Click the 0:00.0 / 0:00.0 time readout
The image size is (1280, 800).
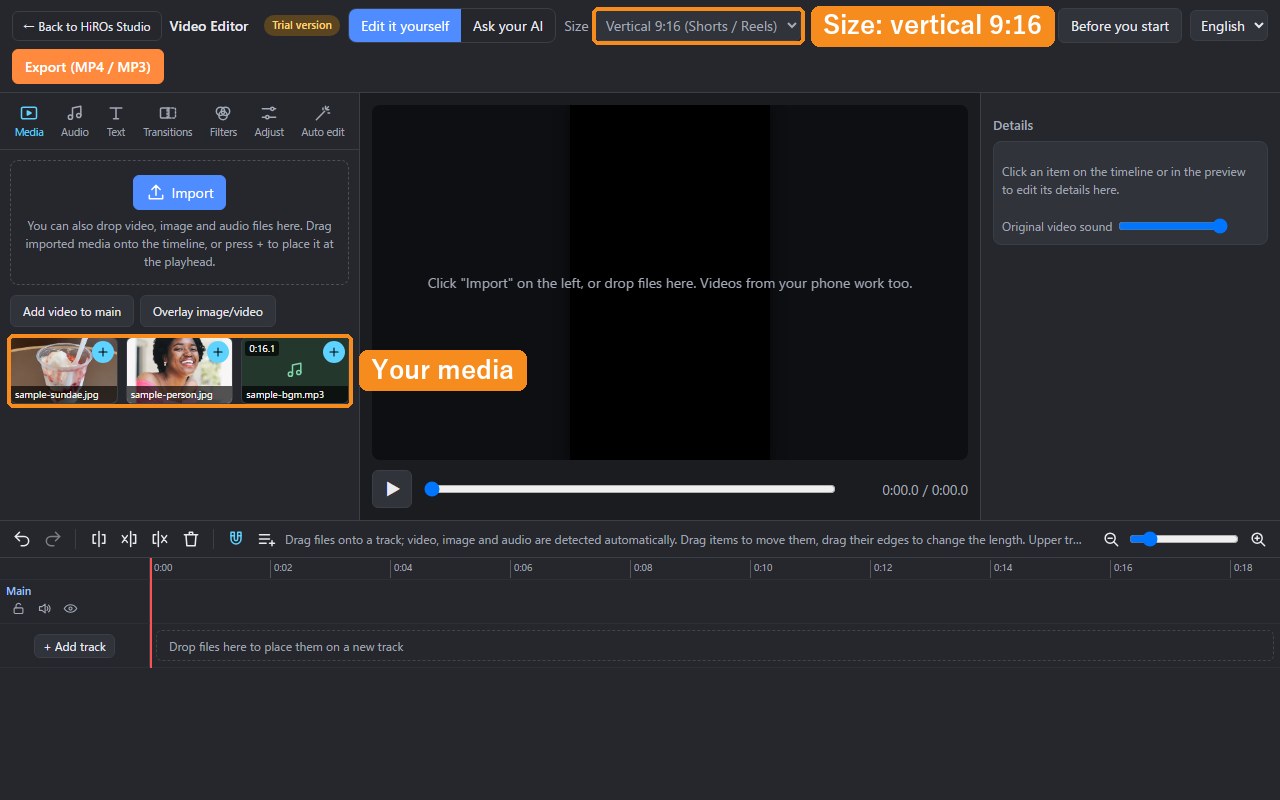[x=925, y=490]
